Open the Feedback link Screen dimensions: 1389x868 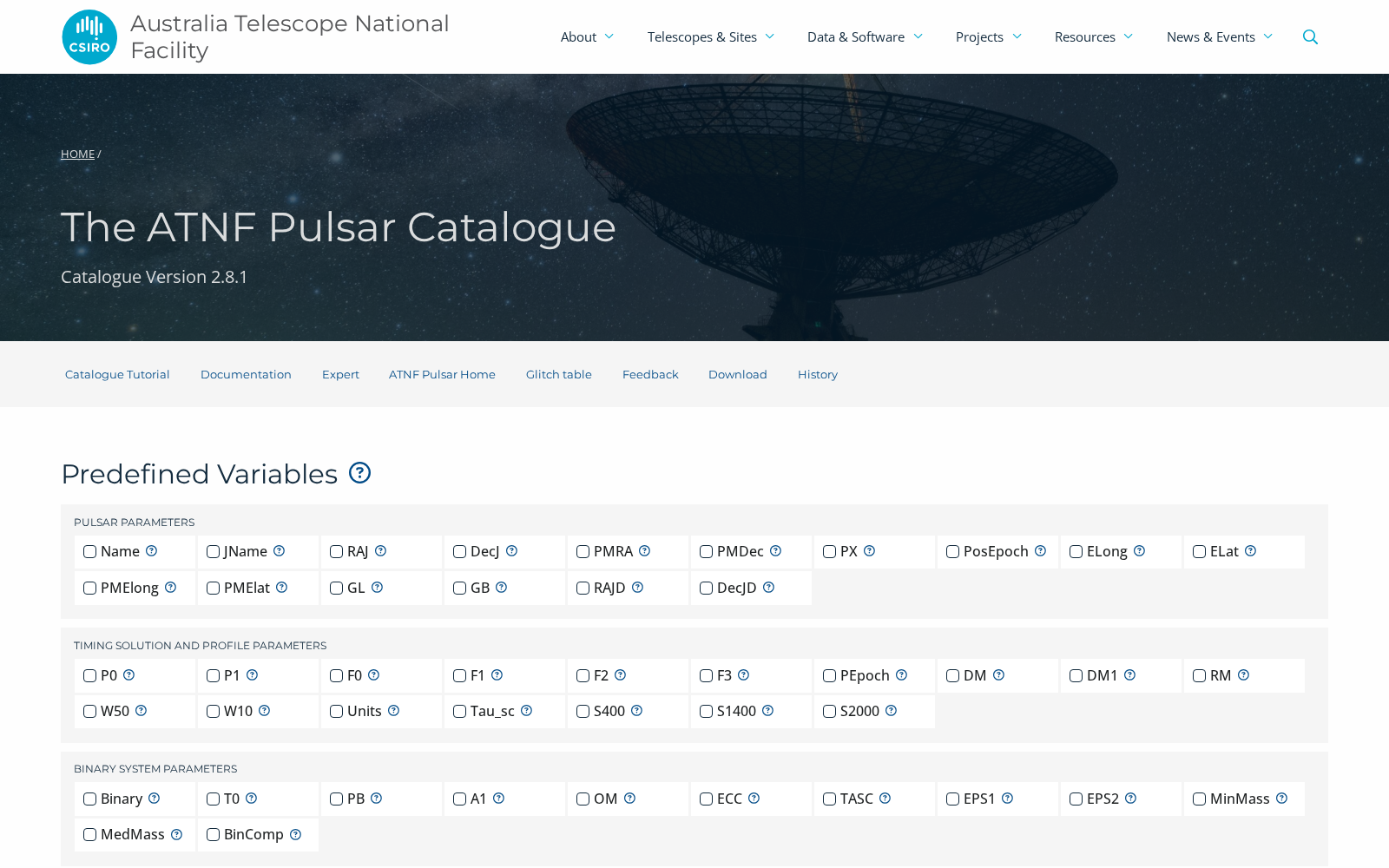(x=650, y=374)
